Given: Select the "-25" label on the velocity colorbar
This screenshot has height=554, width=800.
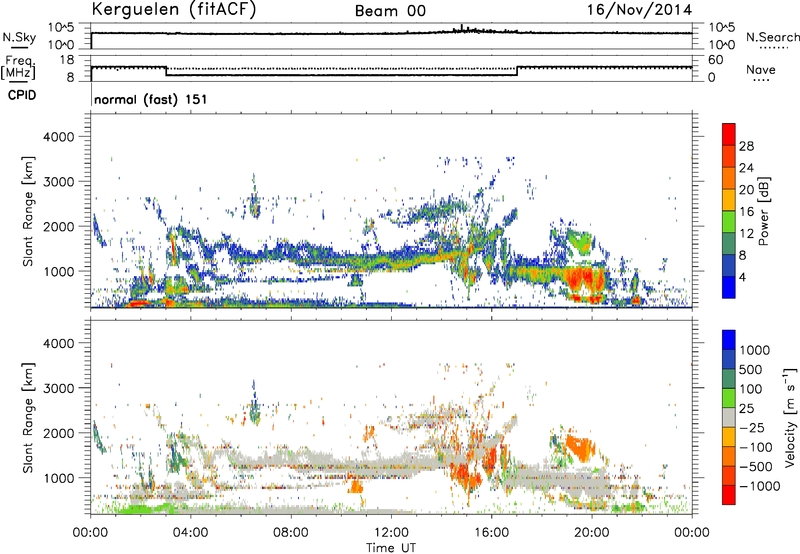Looking at the screenshot, I should (752, 428).
